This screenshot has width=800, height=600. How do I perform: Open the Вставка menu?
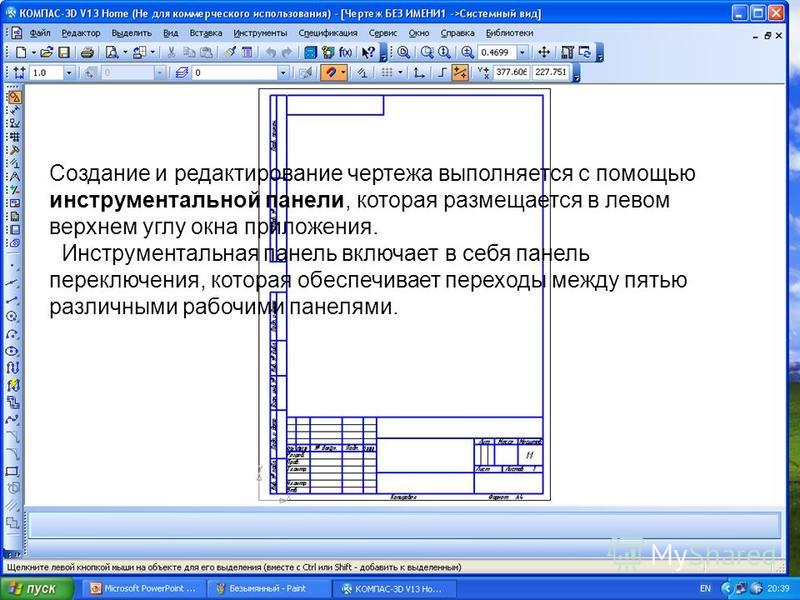206,33
